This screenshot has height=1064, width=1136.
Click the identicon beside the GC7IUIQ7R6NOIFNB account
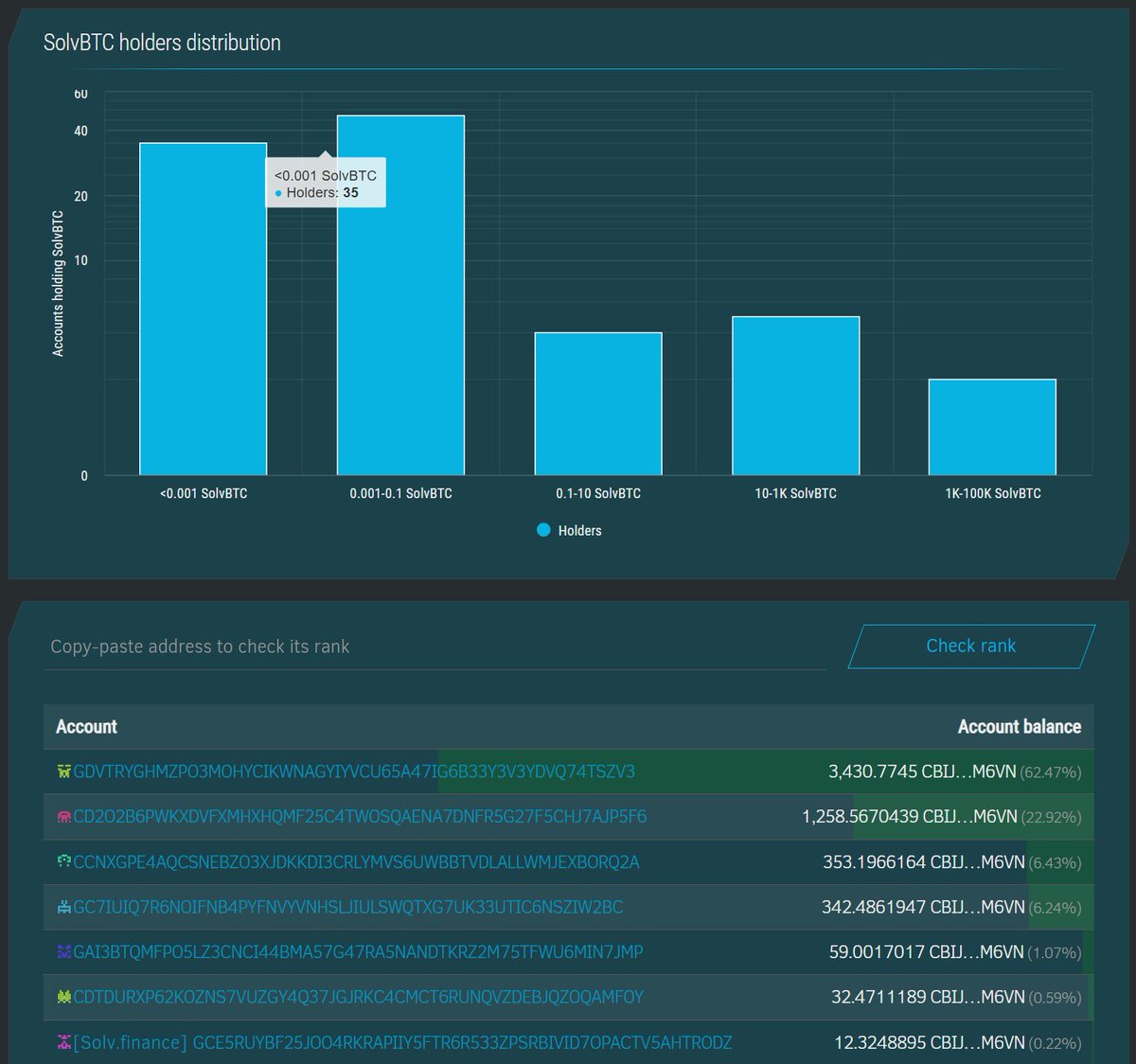pos(64,907)
